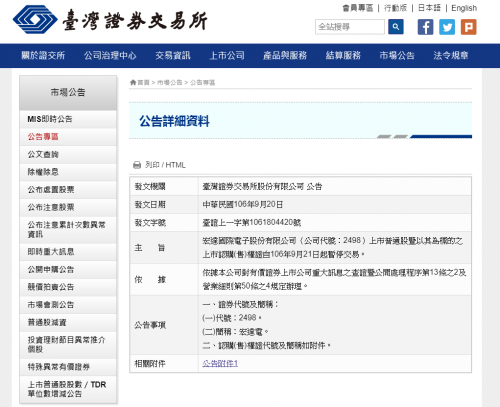Open the Plurk icon link
The width and height of the screenshot is (500, 407).
[x=468, y=27]
